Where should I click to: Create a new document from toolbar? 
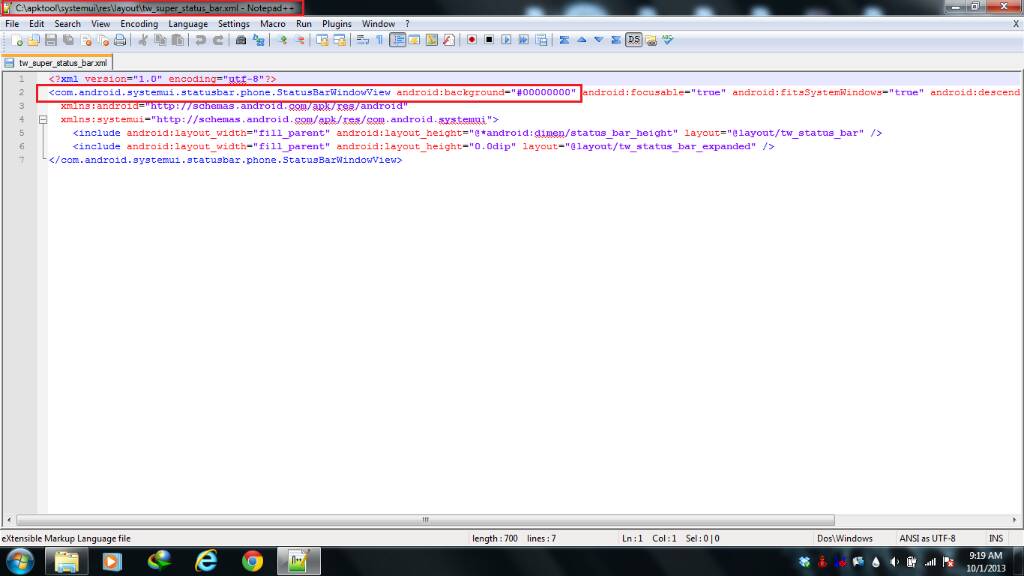tap(17, 40)
